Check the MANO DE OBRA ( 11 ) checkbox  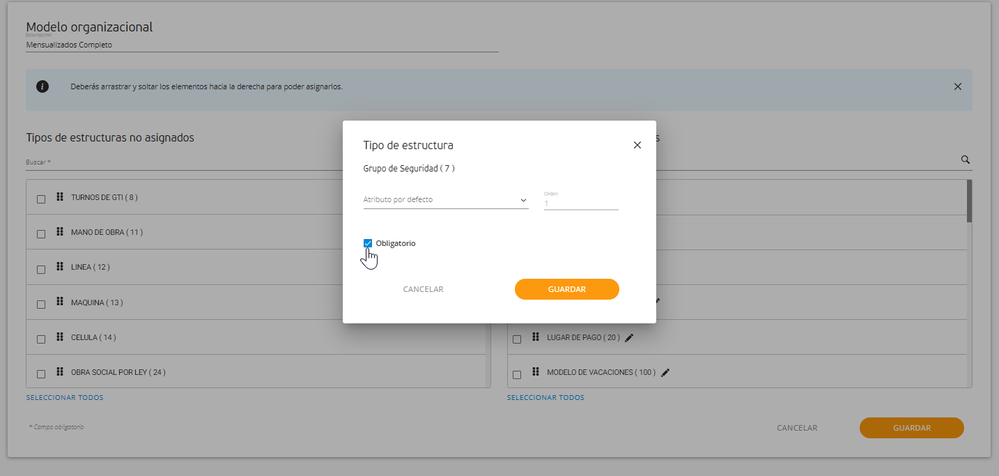(x=41, y=234)
